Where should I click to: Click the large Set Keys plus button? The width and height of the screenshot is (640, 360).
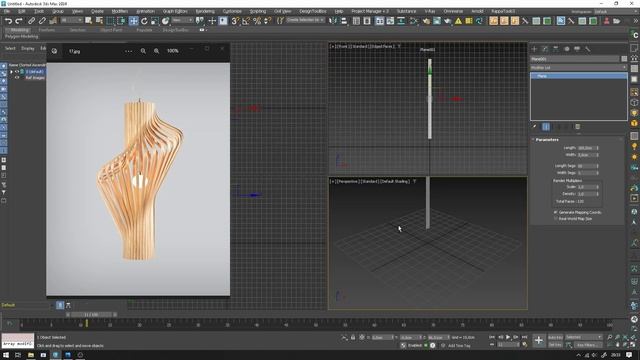(x=538, y=340)
